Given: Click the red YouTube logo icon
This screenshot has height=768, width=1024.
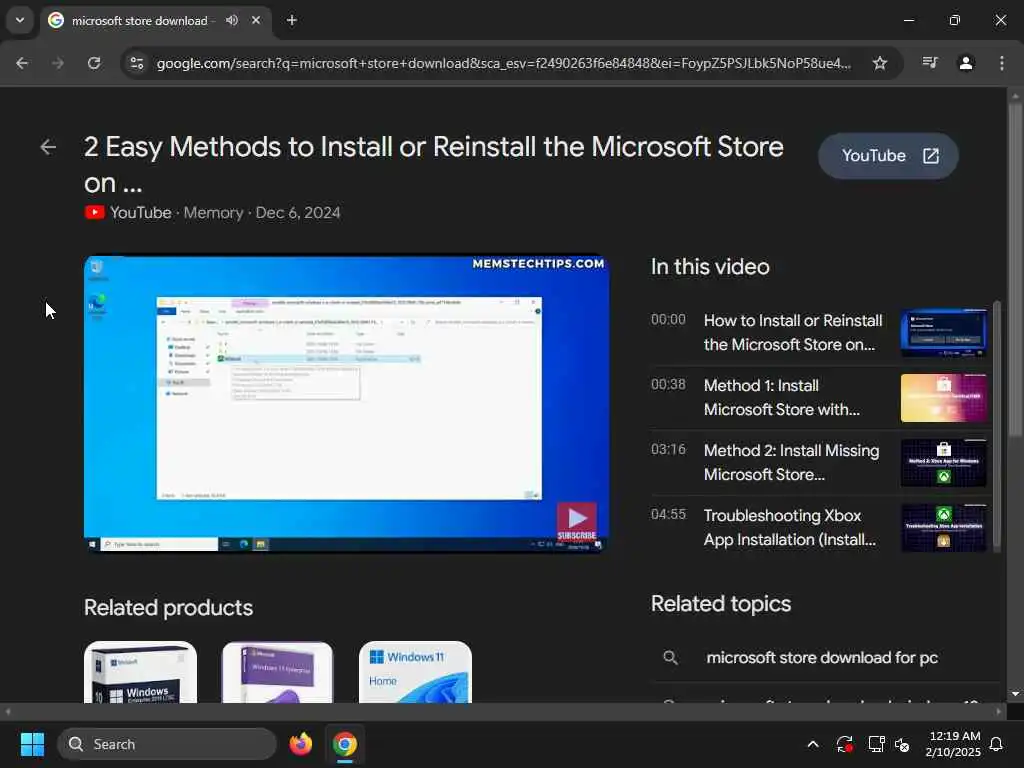Looking at the screenshot, I should pos(94,213).
